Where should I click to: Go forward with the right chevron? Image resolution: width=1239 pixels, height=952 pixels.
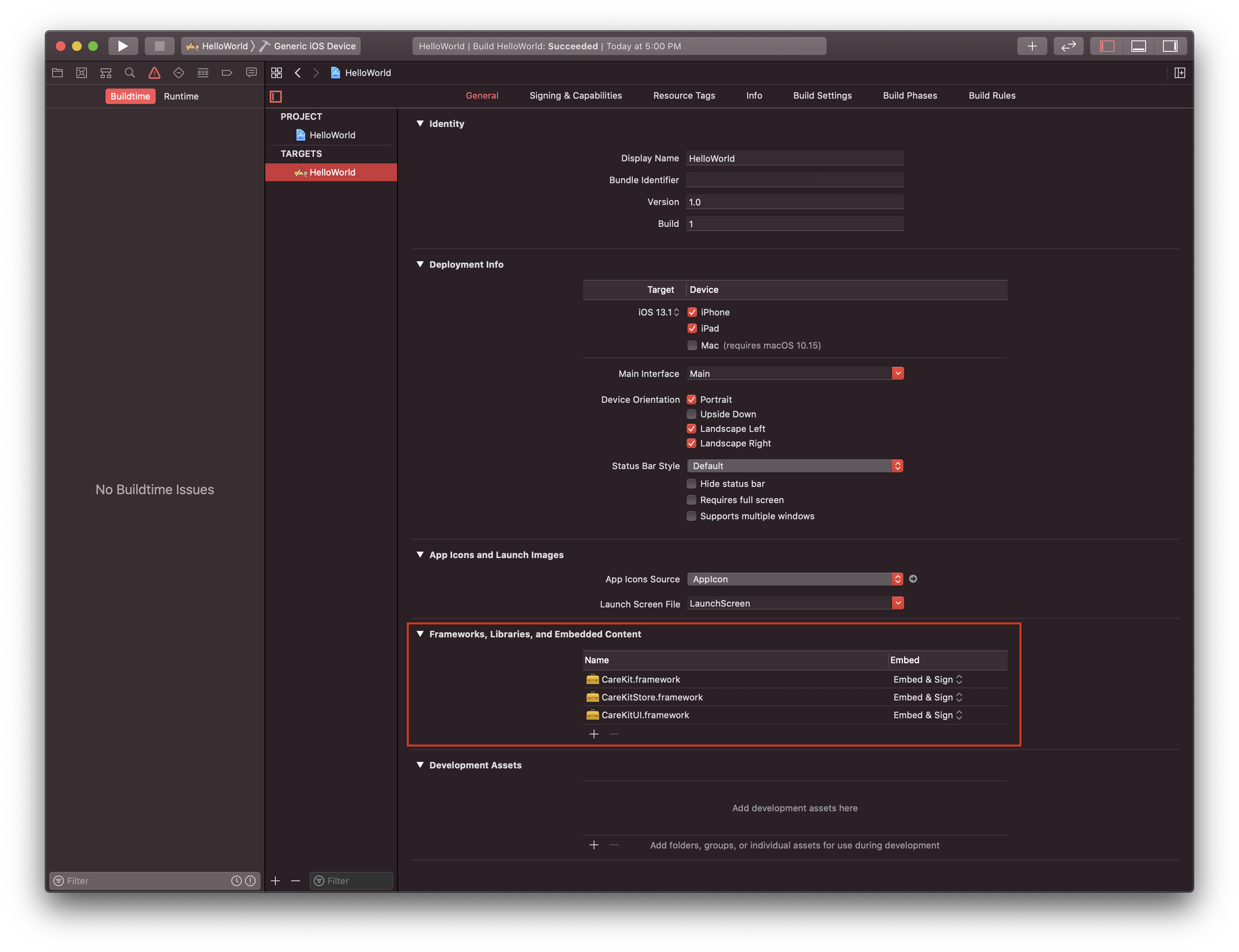pyautogui.click(x=316, y=72)
